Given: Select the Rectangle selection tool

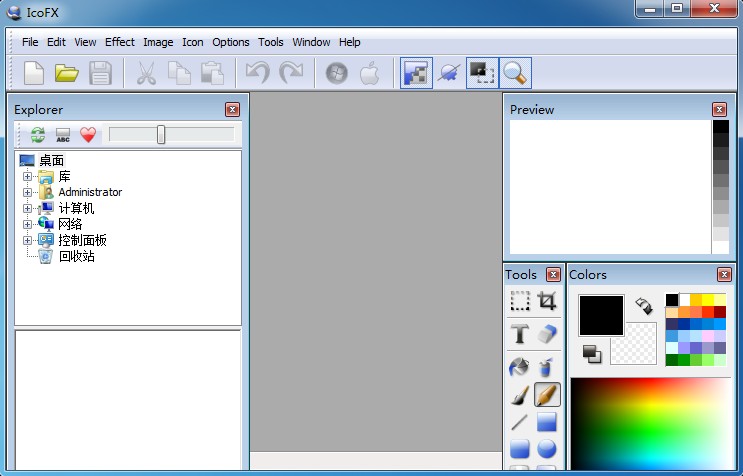Looking at the screenshot, I should (x=520, y=301).
